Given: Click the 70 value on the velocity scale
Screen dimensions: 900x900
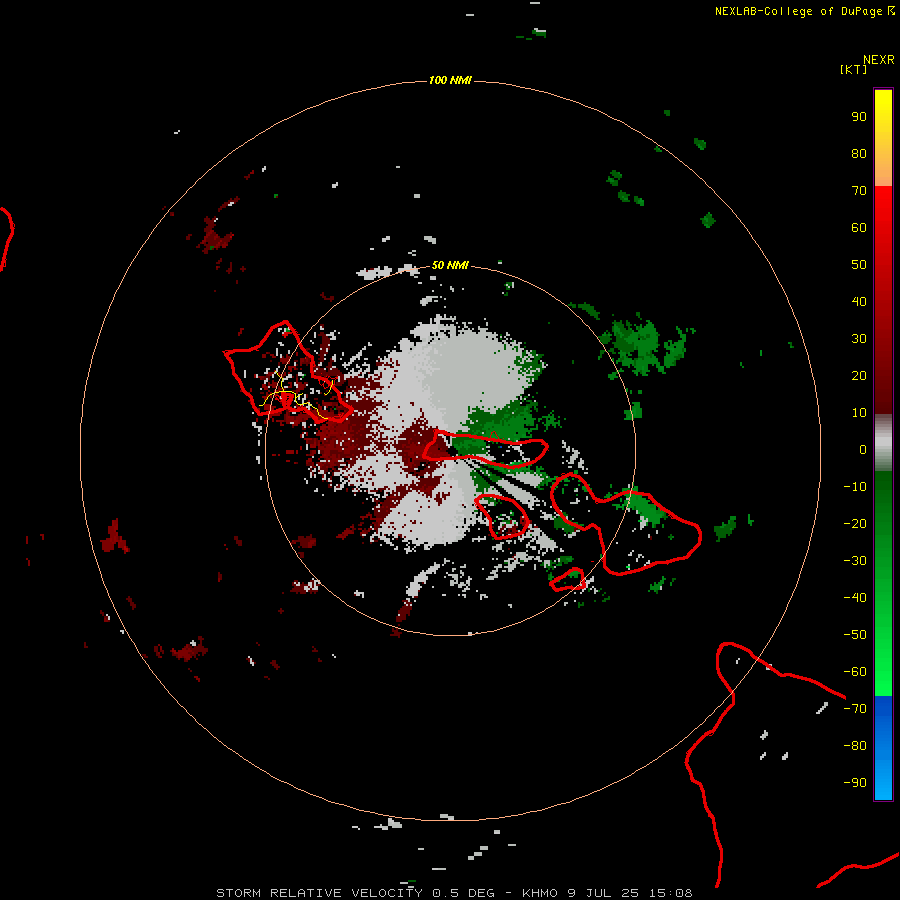Looking at the screenshot, I should 859,191.
